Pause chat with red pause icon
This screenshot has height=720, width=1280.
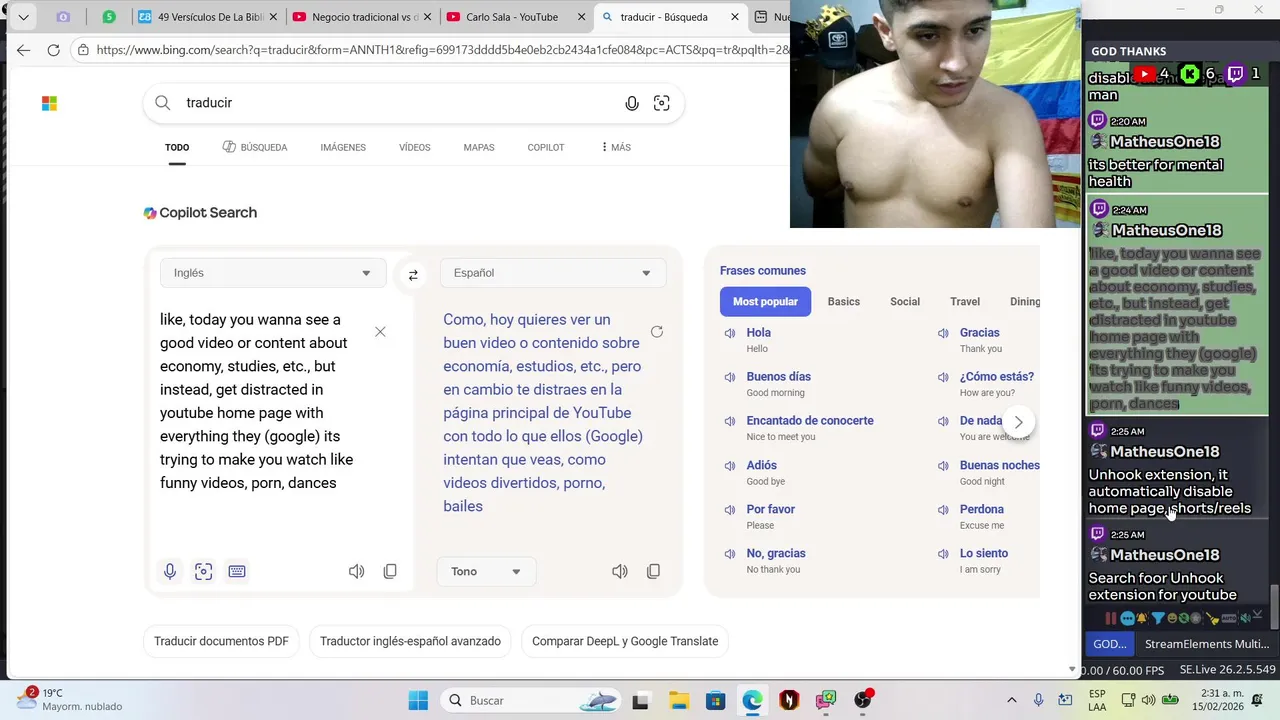coord(1111,618)
